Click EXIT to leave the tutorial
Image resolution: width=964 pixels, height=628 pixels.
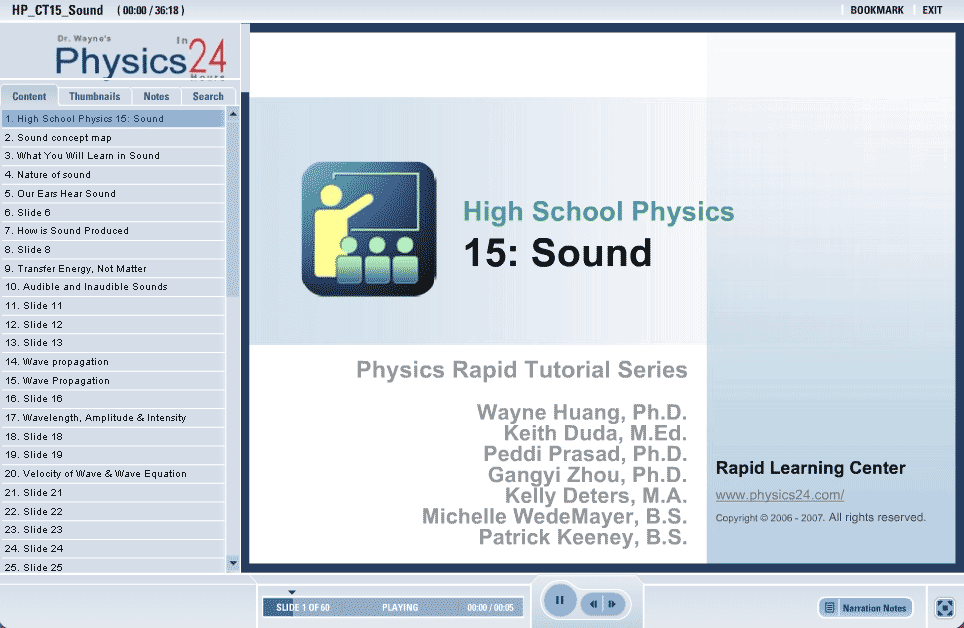pos(932,10)
